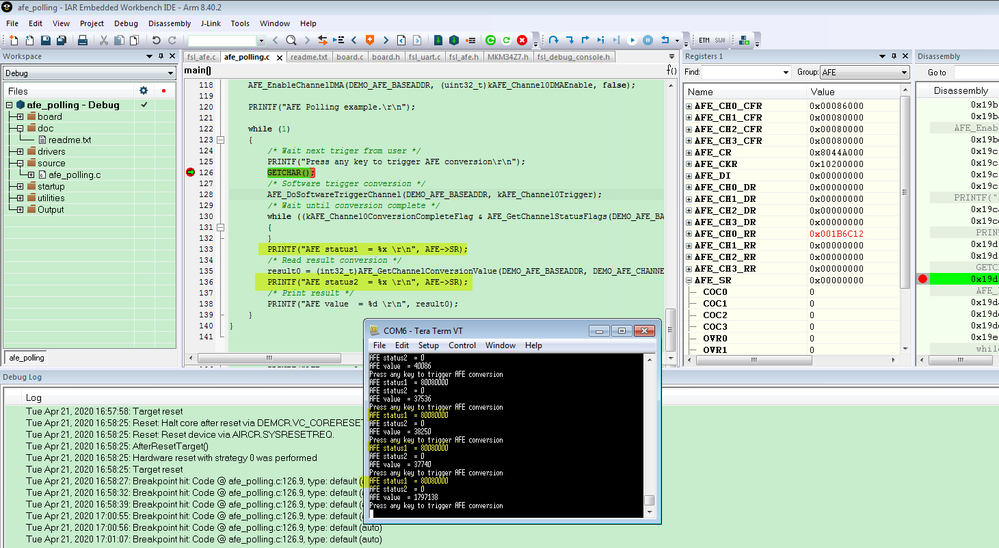This screenshot has height=548, width=999.
Task: Toggle bookmark with orange shield icon
Action: 370,40
